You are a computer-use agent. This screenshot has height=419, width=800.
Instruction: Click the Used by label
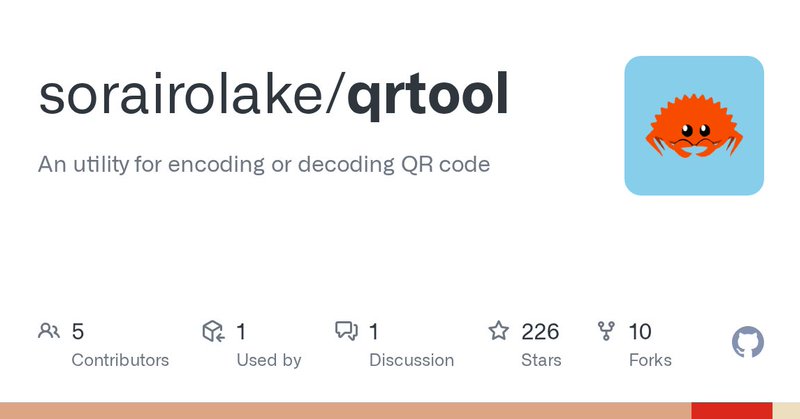269,360
